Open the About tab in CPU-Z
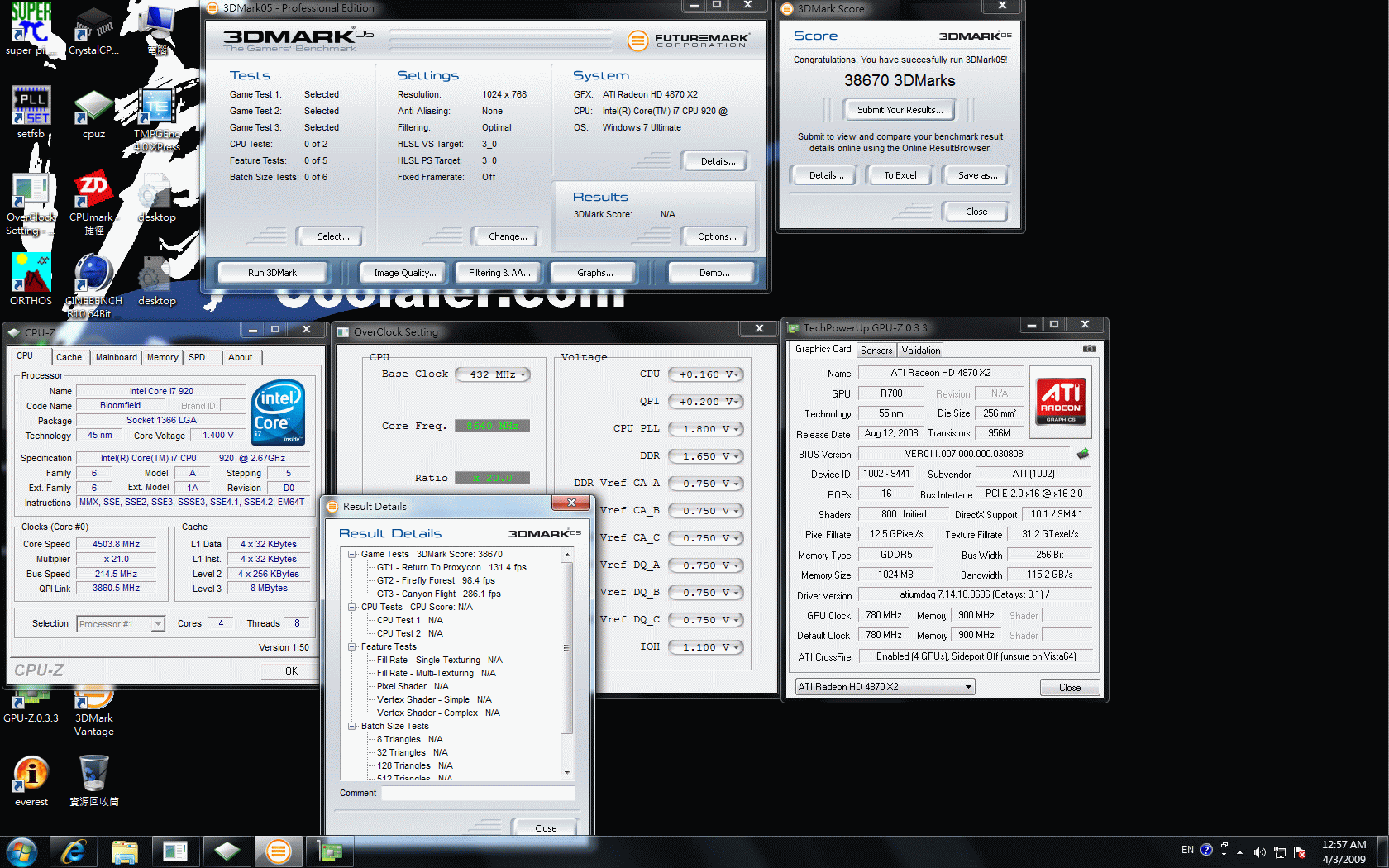The image size is (1389, 868). point(241,357)
